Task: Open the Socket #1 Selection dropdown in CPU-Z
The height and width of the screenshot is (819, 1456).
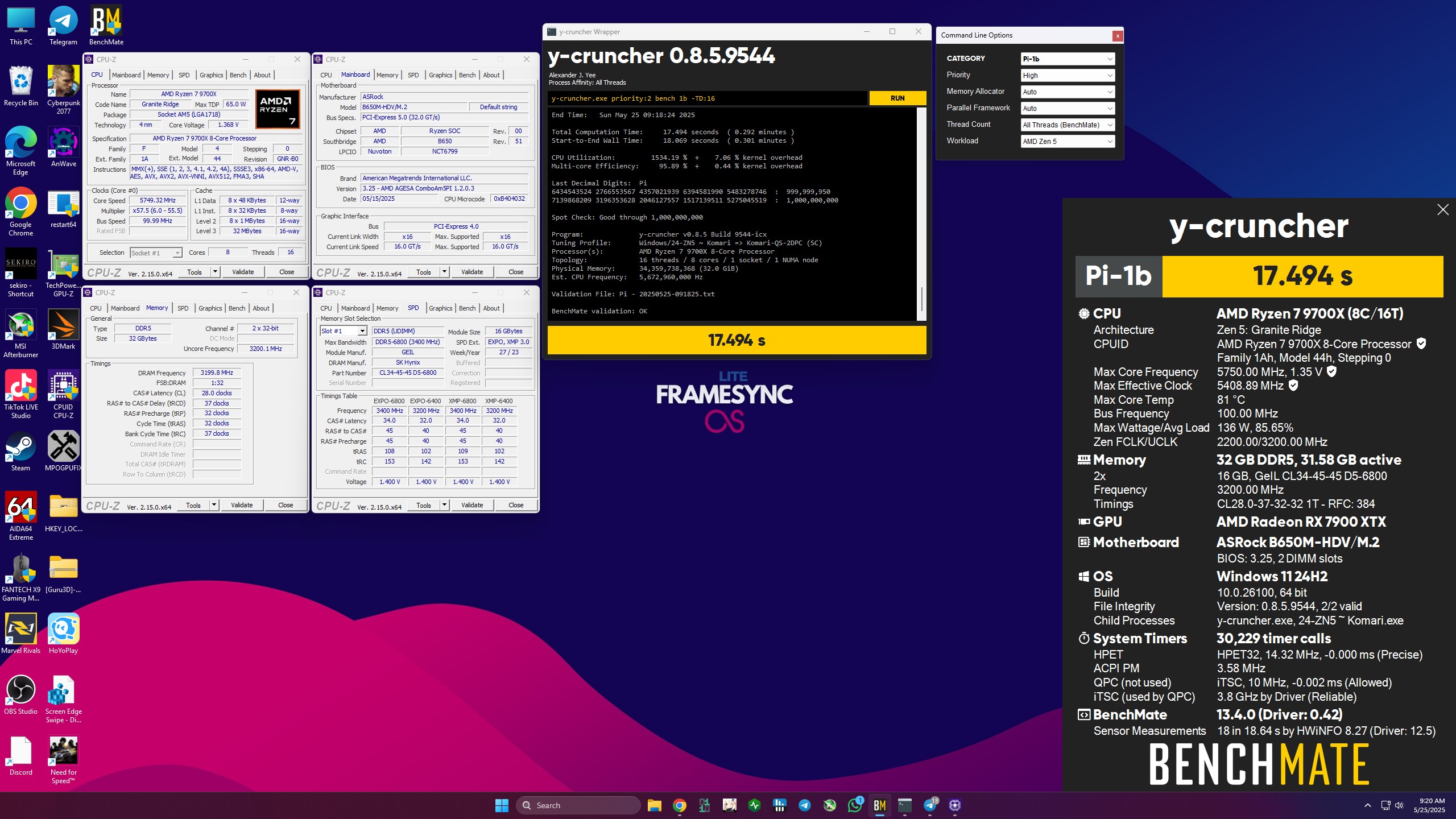Action: 155,253
